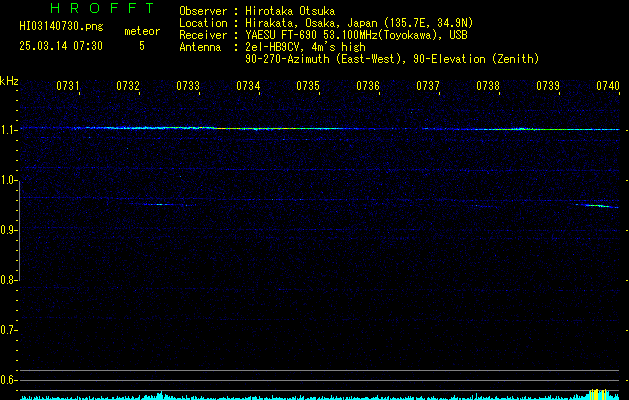Screen dimensions: 629x400
Task: Click the Observer Hirotaka Otsuka line
Action: [257, 11]
